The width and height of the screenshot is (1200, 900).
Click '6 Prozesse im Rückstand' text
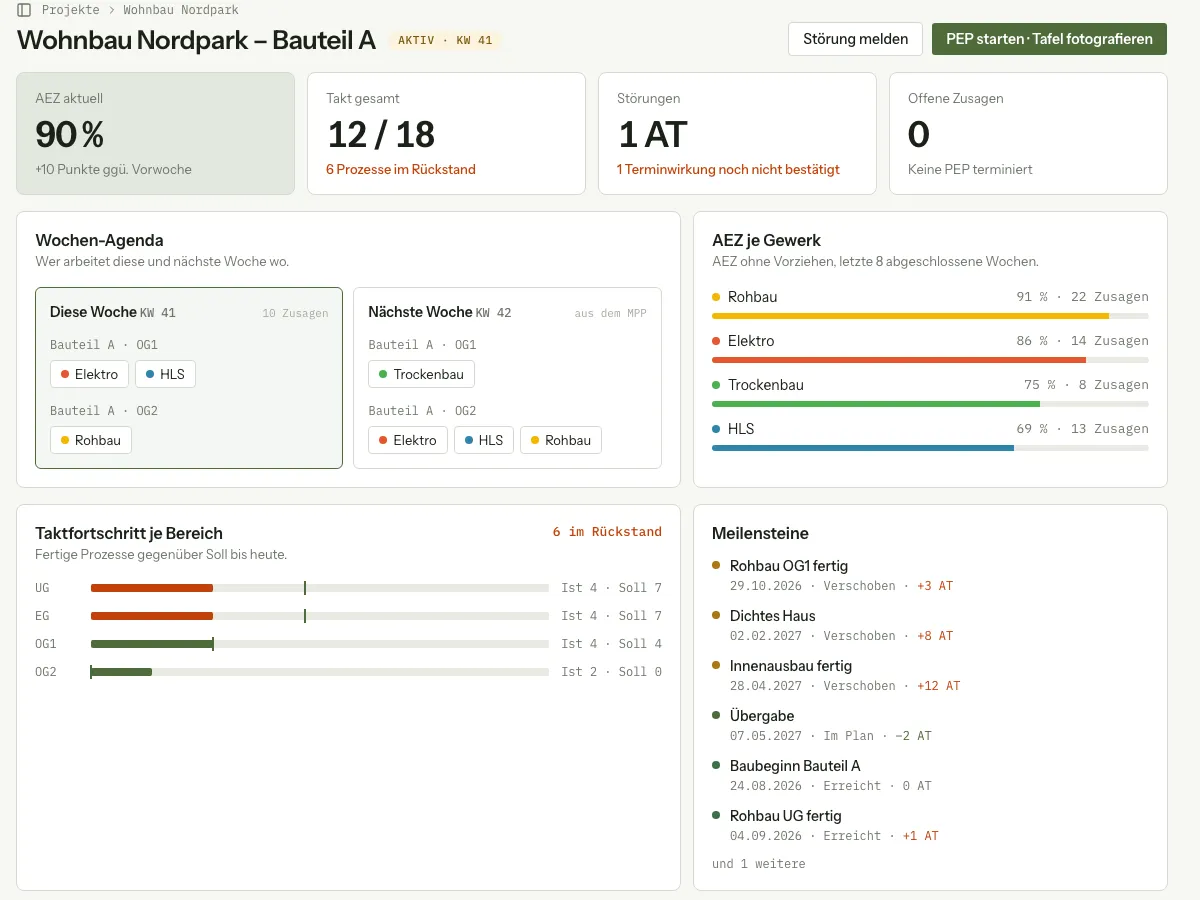coord(401,170)
